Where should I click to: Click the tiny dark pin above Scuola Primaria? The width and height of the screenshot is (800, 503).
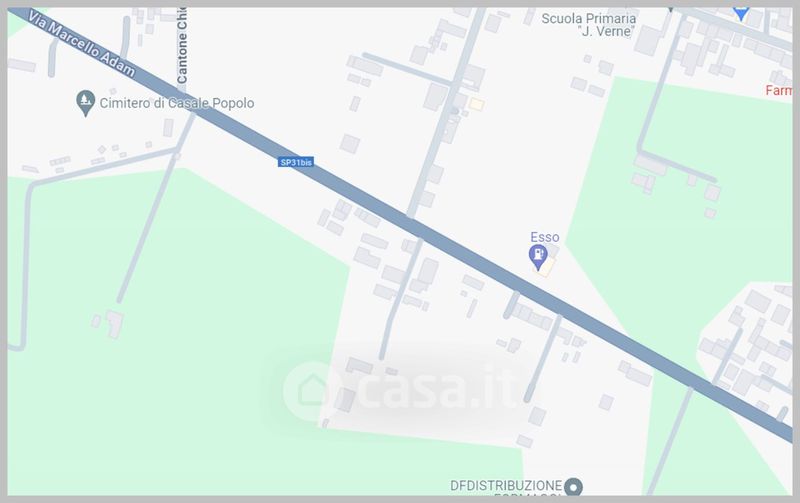click(671, 9)
